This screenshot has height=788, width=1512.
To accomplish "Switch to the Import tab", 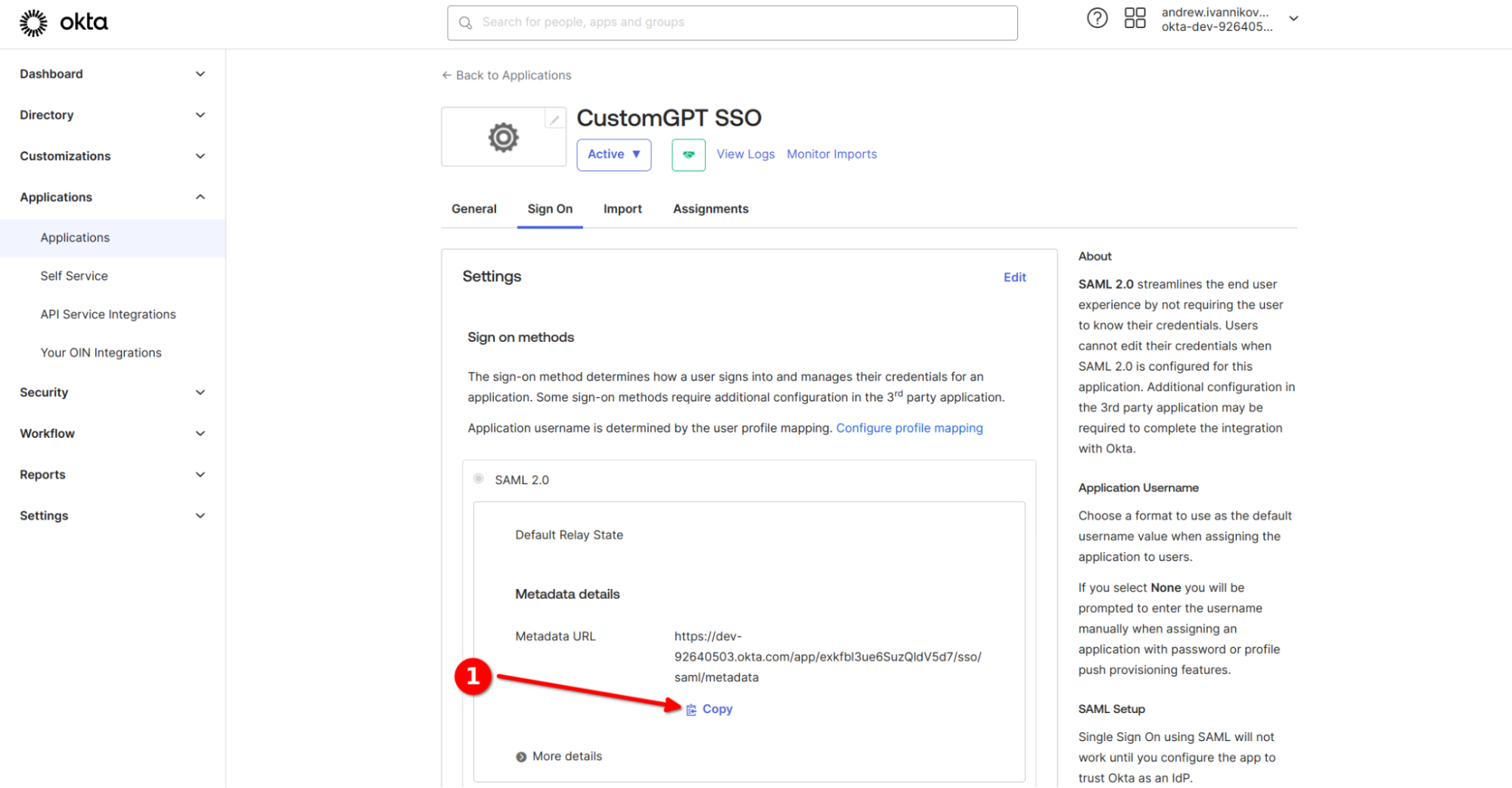I will pyautogui.click(x=622, y=209).
